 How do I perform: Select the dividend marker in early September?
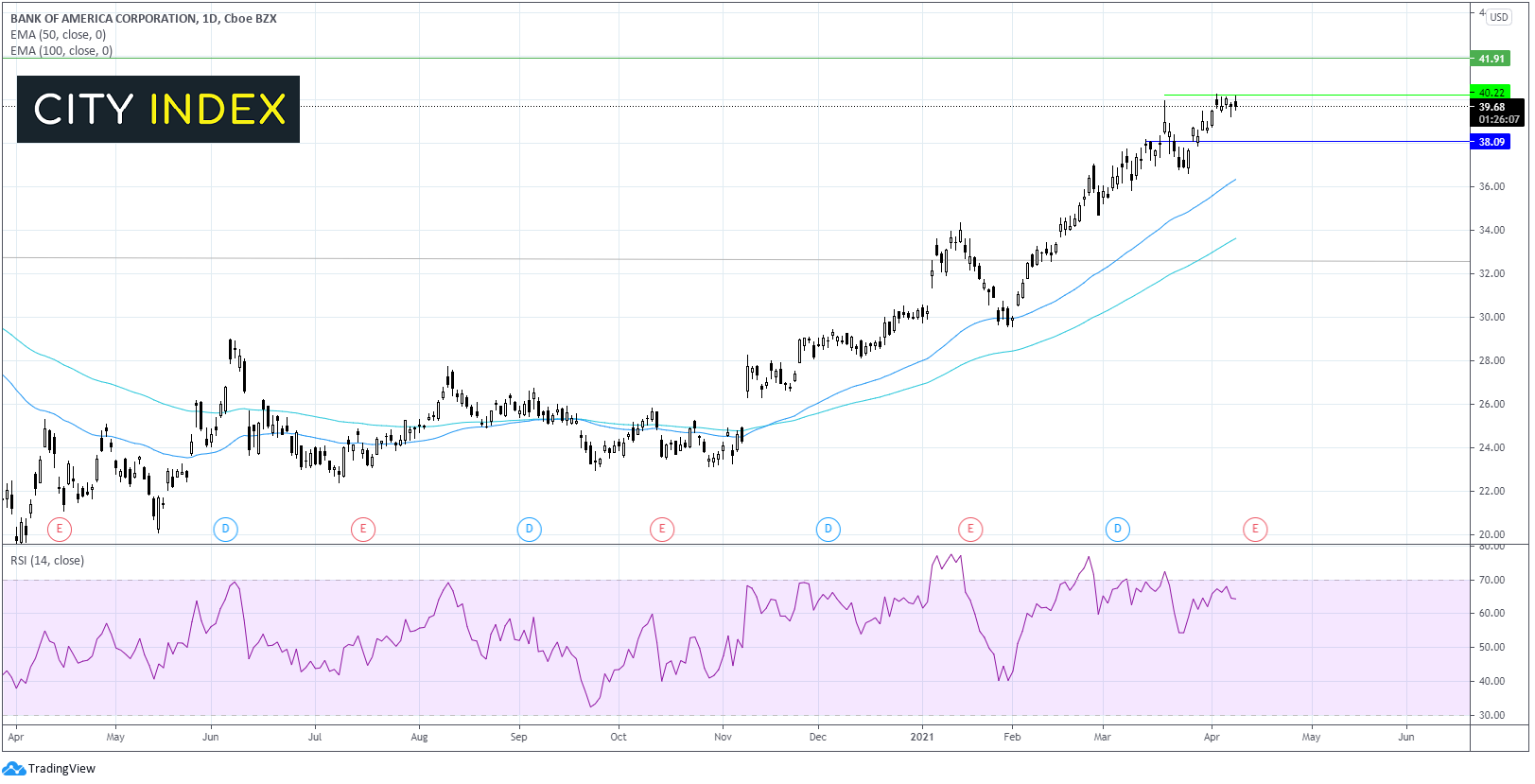(530, 529)
